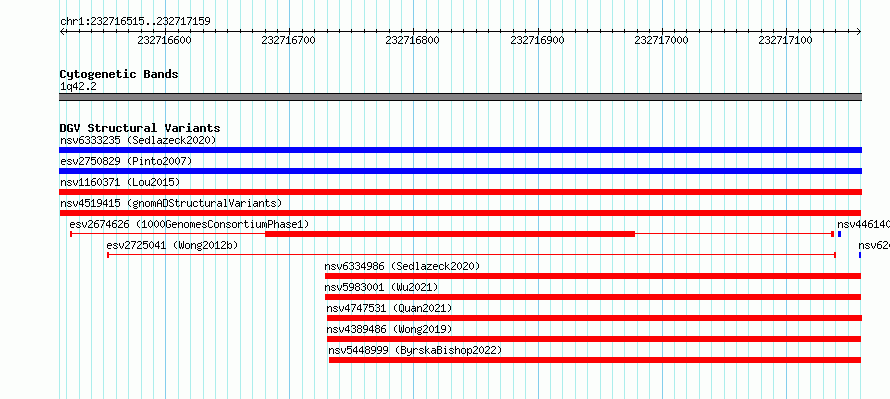Open nsv5448999 (ByrskaBishop2022) label
Viewport: 890px width, 399px height.
click(415, 351)
